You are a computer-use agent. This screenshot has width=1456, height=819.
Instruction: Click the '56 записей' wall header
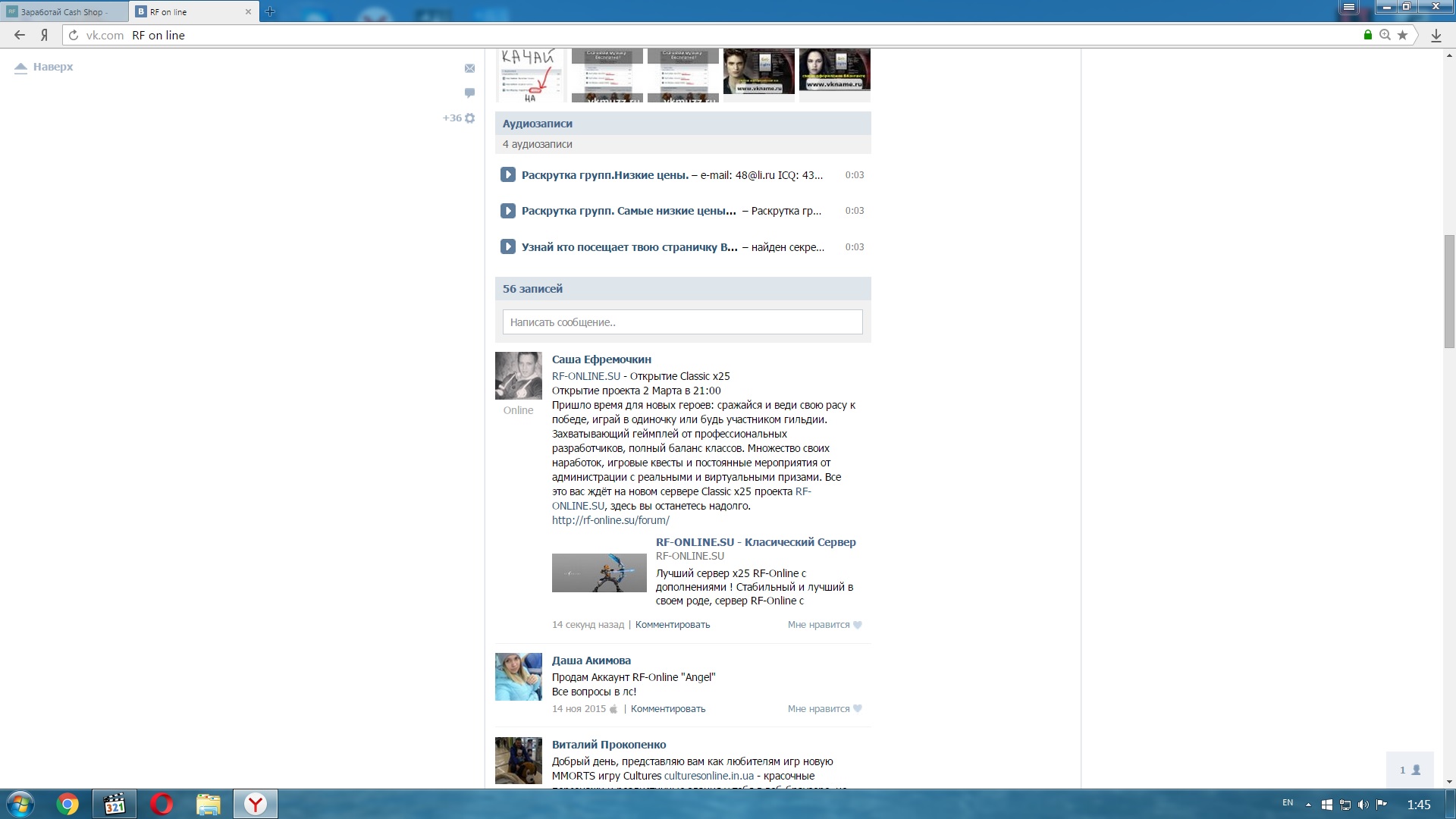click(682, 289)
